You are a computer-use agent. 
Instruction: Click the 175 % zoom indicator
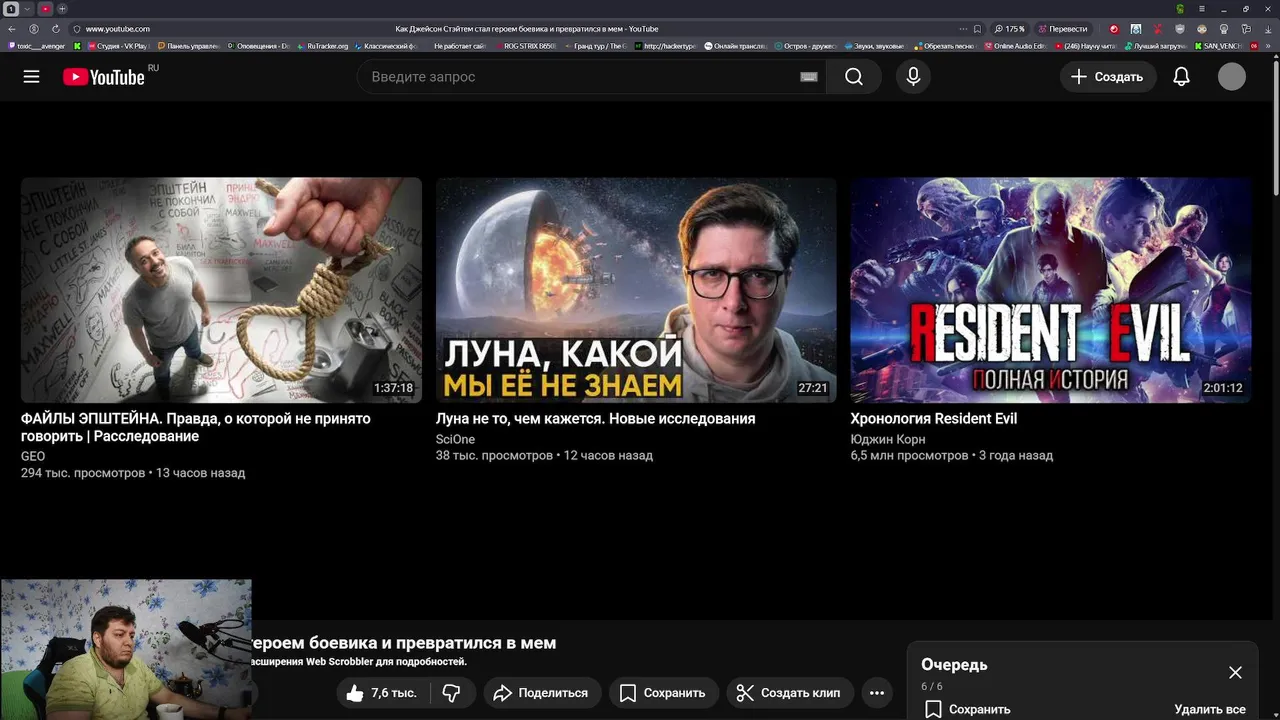pos(1010,29)
